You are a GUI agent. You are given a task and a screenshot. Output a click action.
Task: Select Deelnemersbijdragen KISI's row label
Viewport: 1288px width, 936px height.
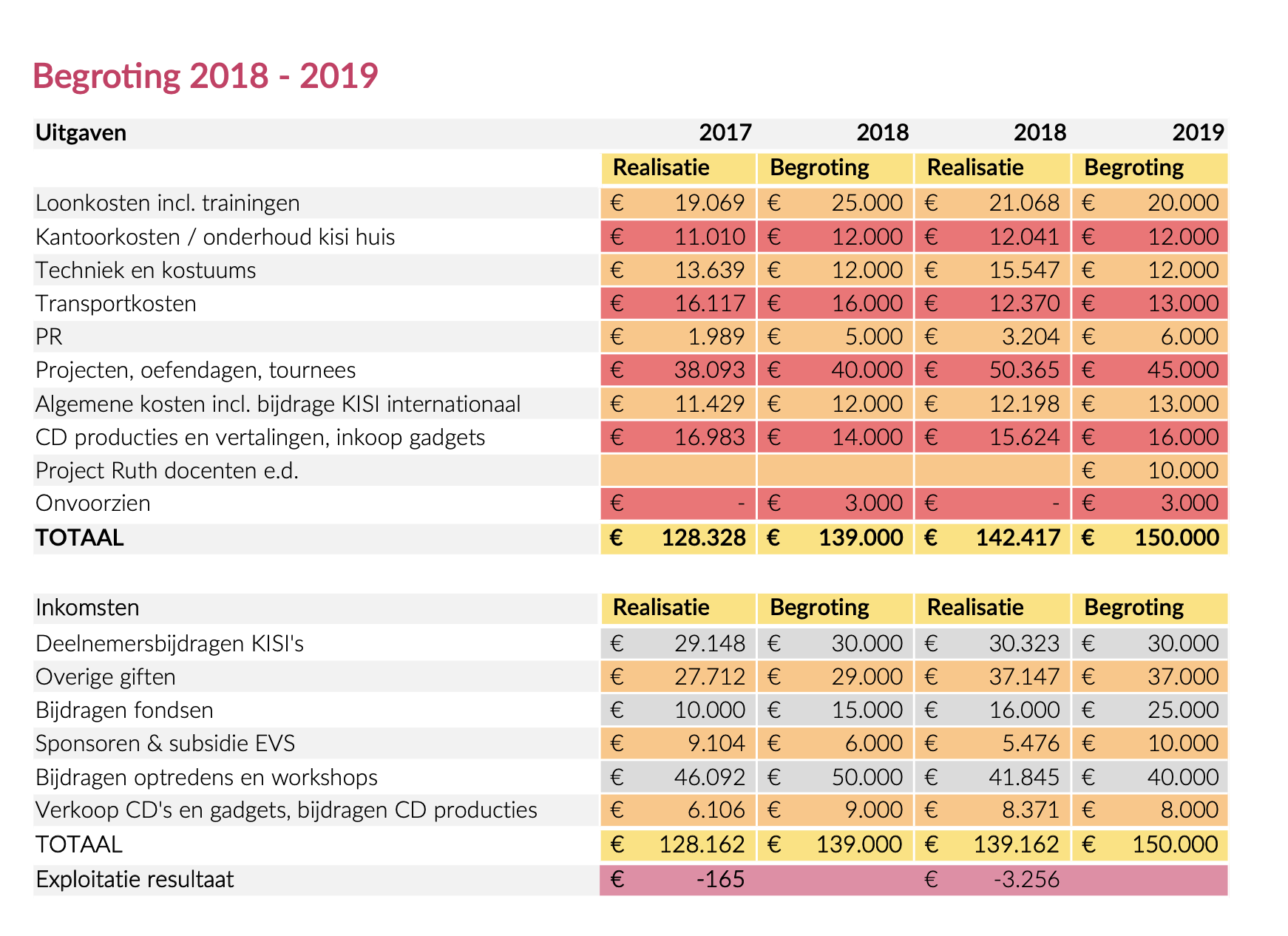pyautogui.click(x=170, y=644)
